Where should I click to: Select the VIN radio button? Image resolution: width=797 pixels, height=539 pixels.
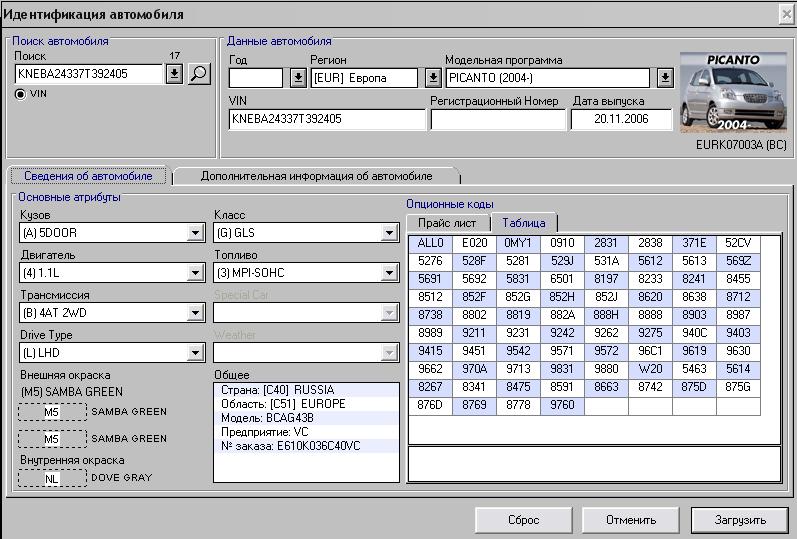point(21,93)
